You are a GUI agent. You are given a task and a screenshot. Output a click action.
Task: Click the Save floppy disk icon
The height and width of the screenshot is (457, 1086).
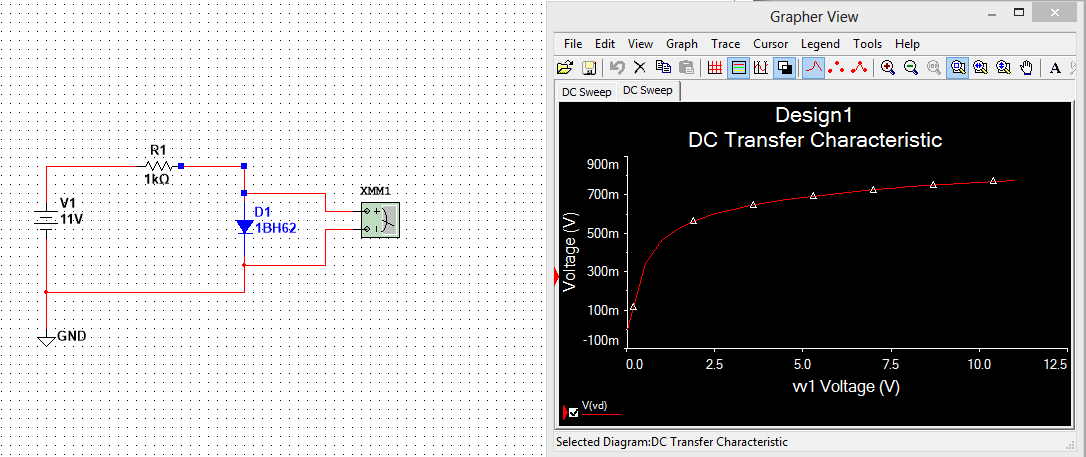pyautogui.click(x=589, y=68)
